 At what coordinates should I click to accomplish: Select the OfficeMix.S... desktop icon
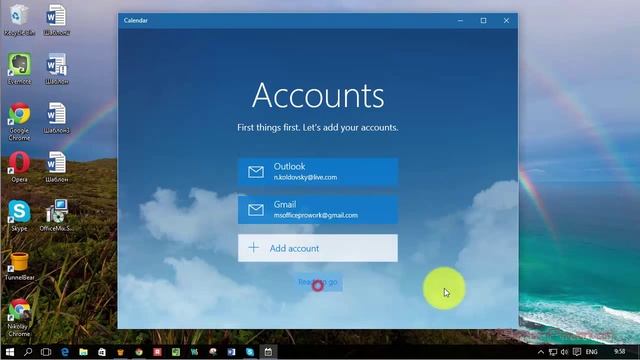pyautogui.click(x=56, y=216)
